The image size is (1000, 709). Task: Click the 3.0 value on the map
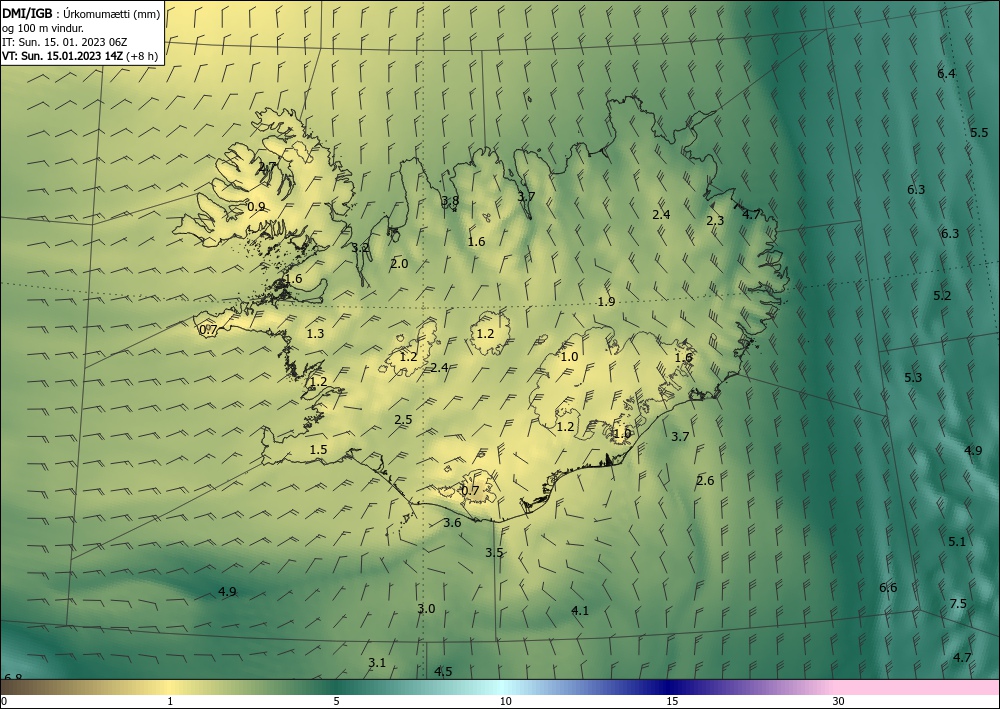coord(426,608)
